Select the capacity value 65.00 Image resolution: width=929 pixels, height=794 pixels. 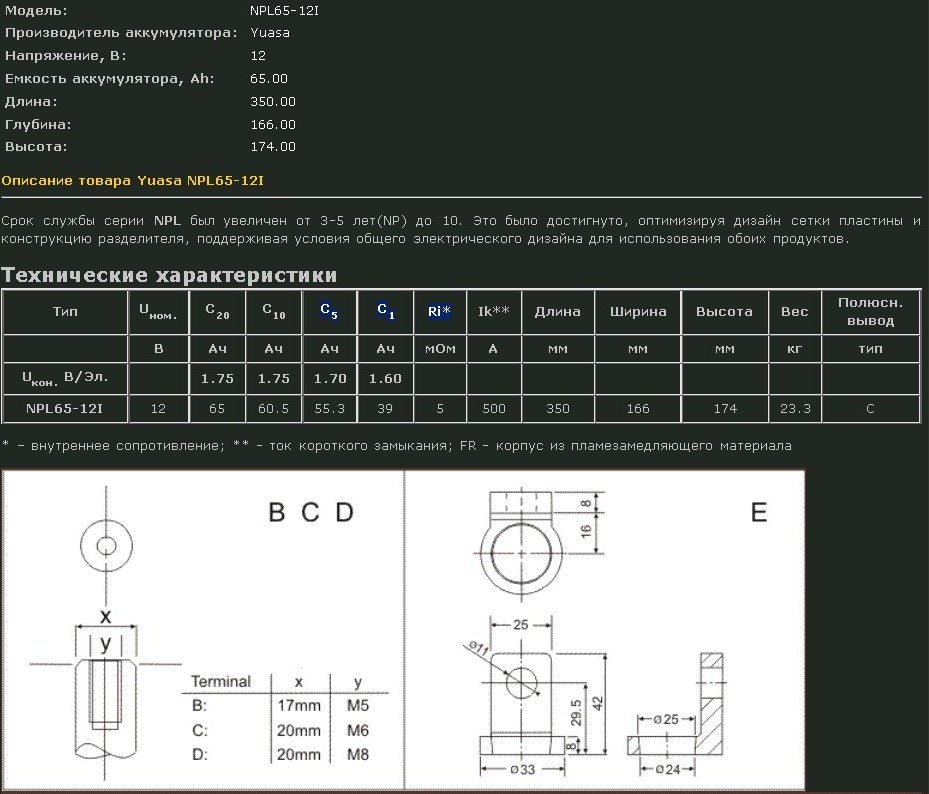click(x=269, y=79)
